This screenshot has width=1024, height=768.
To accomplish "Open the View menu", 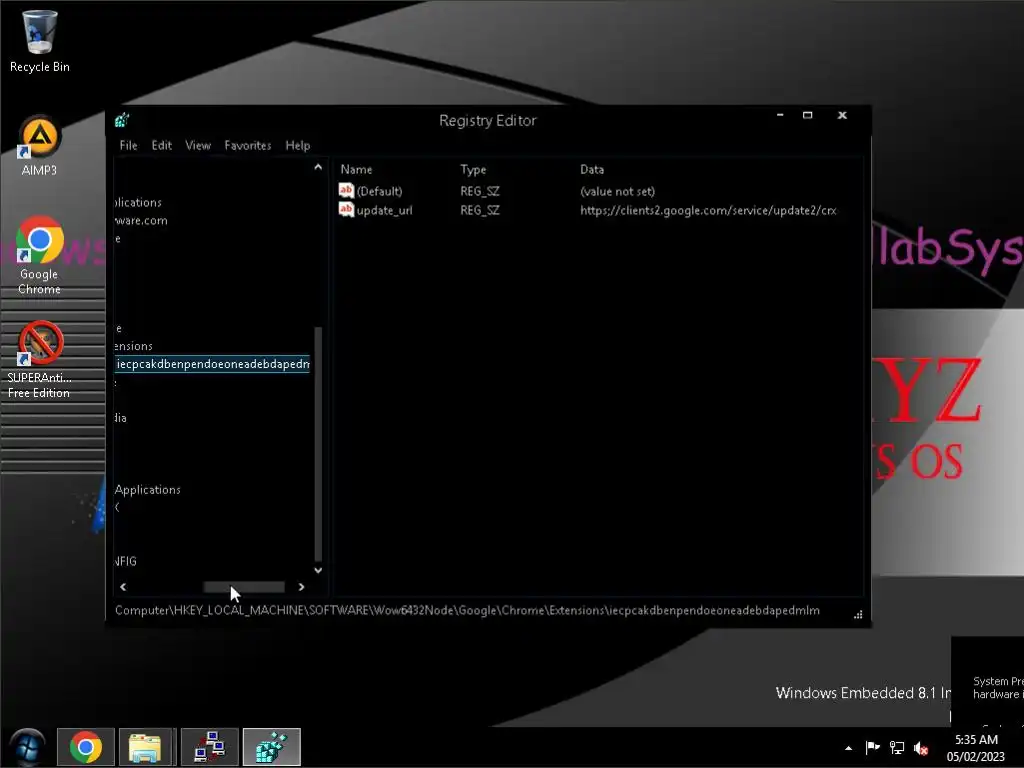I will [198, 145].
